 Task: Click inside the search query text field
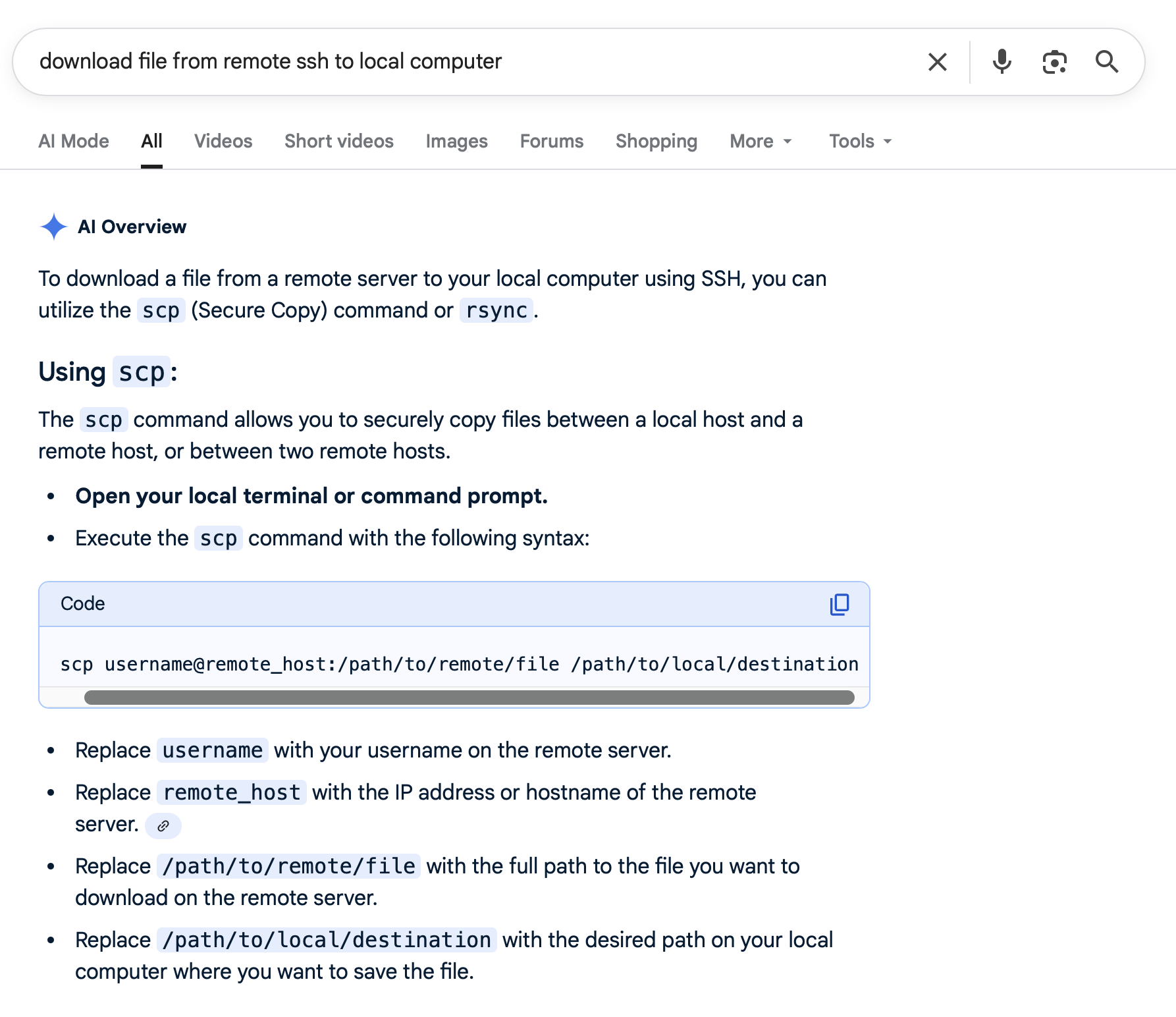point(461,62)
